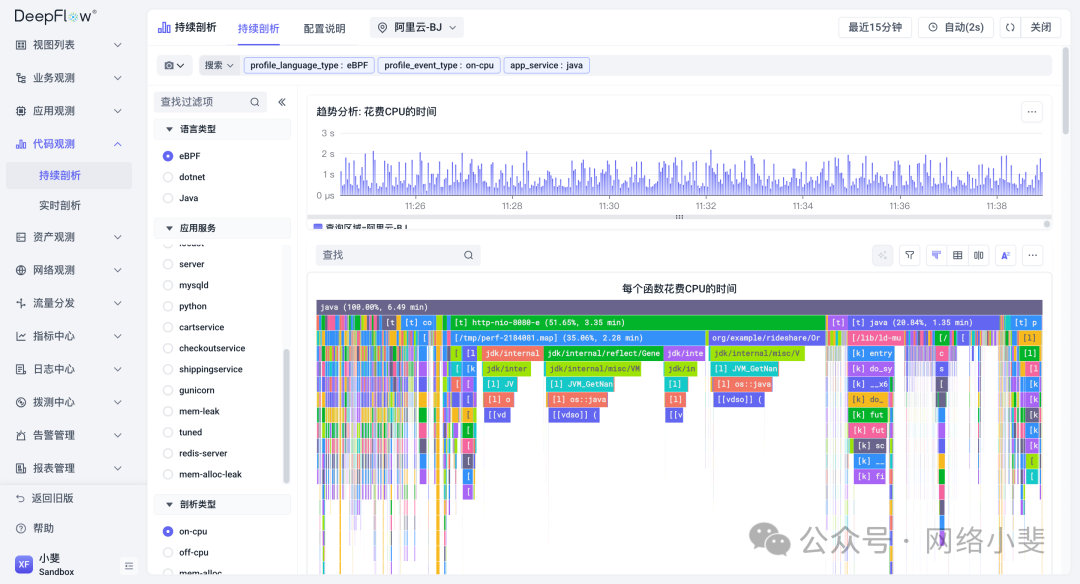Switch to the 配置说明 tab
Viewport: 1080px width, 584px height.
point(324,29)
